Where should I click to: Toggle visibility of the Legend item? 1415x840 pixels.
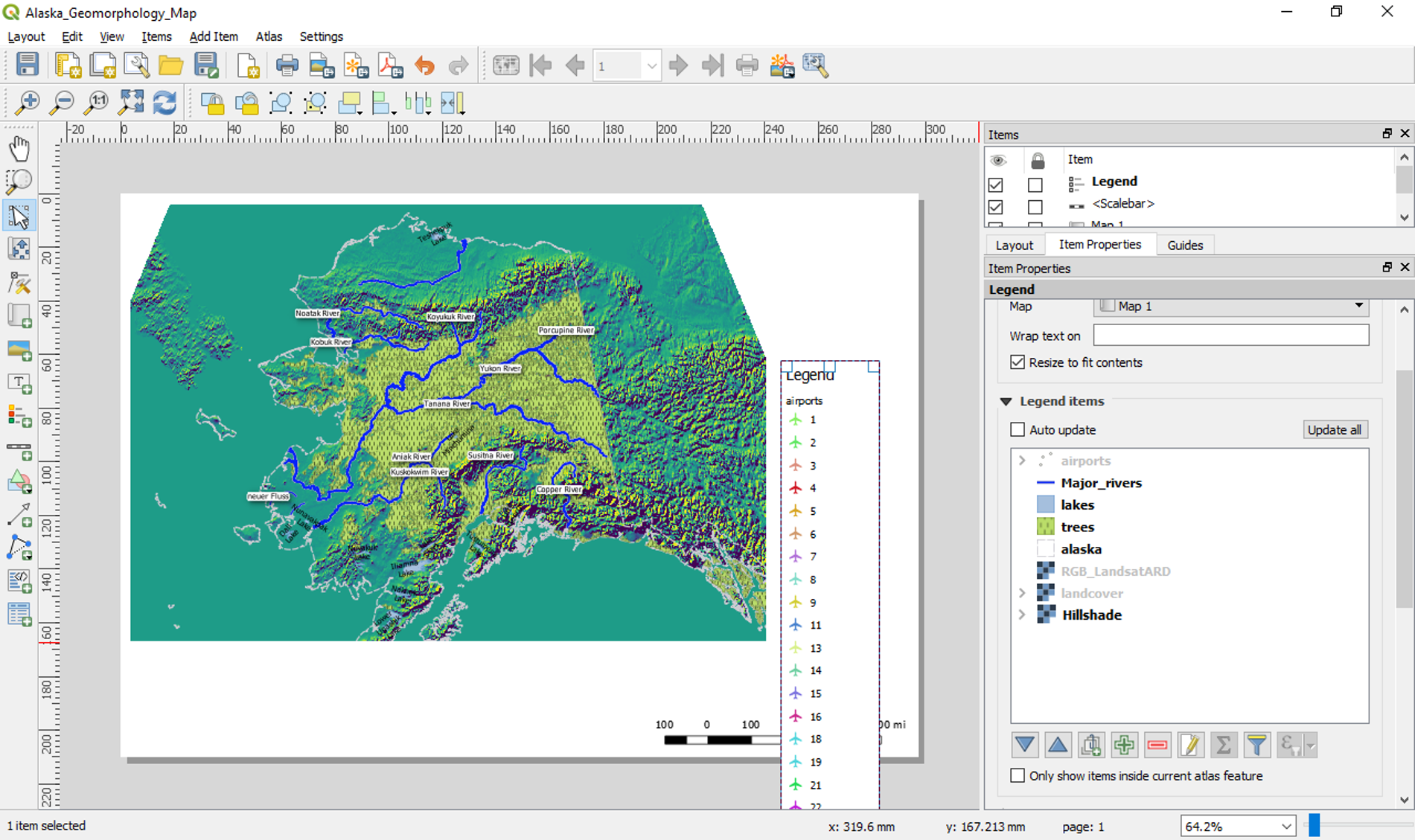click(996, 185)
